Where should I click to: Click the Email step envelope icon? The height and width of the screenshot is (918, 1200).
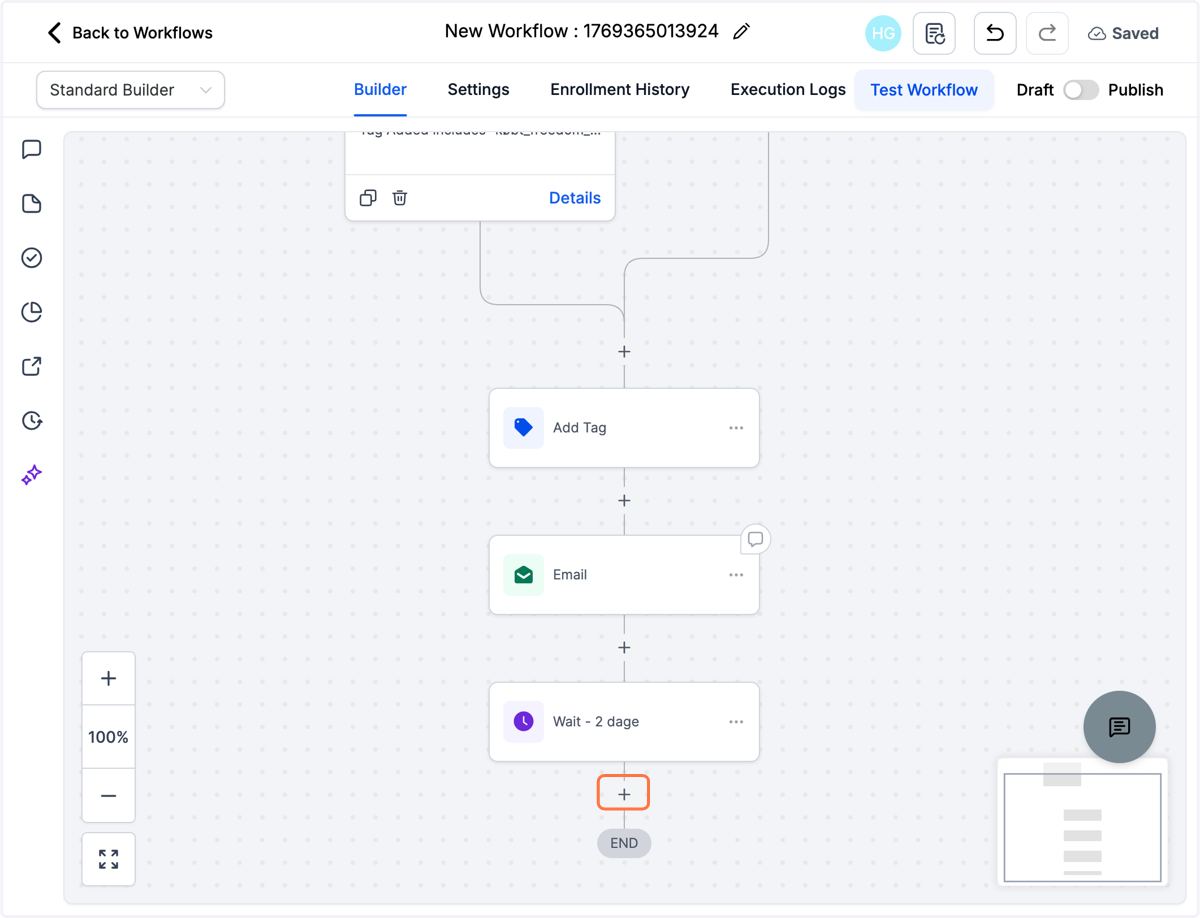tap(523, 575)
